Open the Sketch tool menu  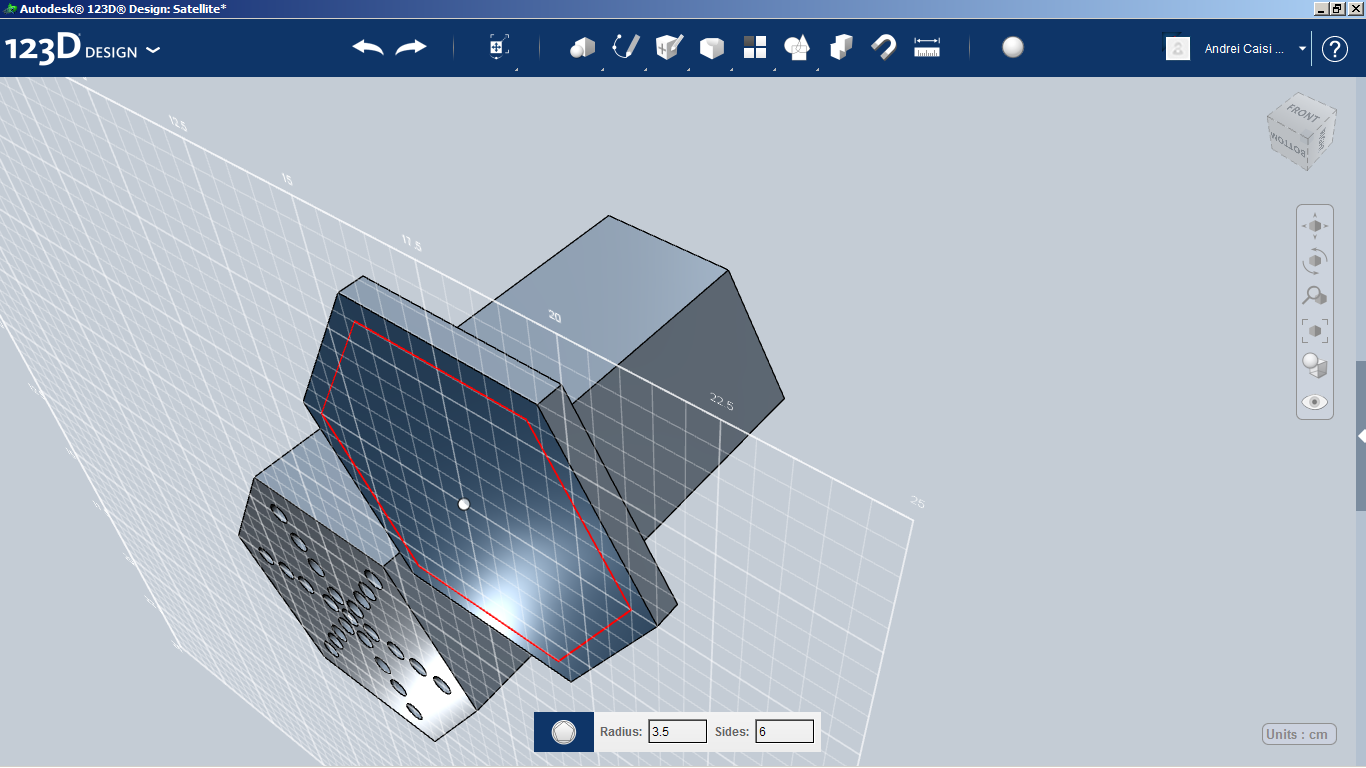(625, 47)
